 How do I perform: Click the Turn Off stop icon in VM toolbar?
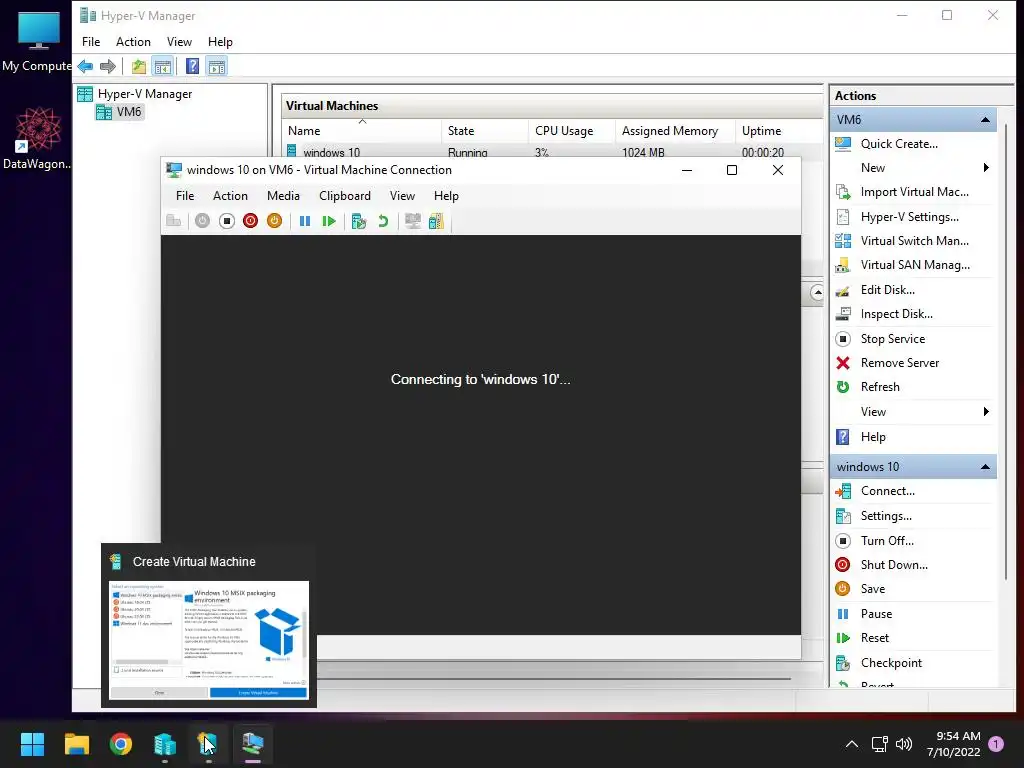(227, 221)
